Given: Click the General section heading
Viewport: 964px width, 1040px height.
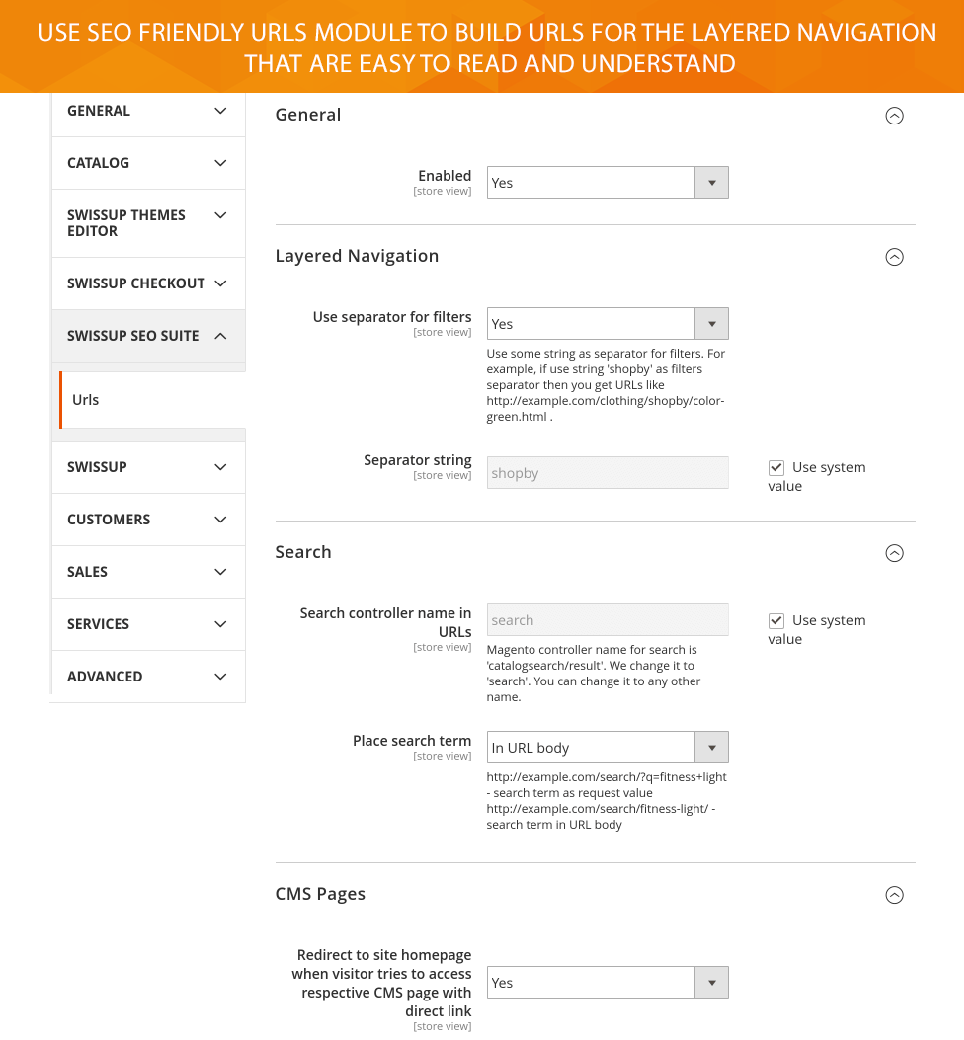Looking at the screenshot, I should pos(309,115).
